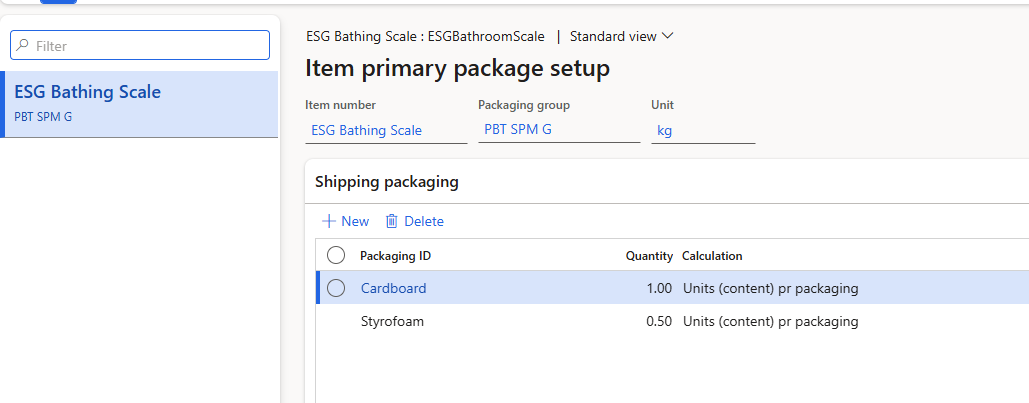
Task: Delete the selected packaging line
Action: (x=414, y=221)
